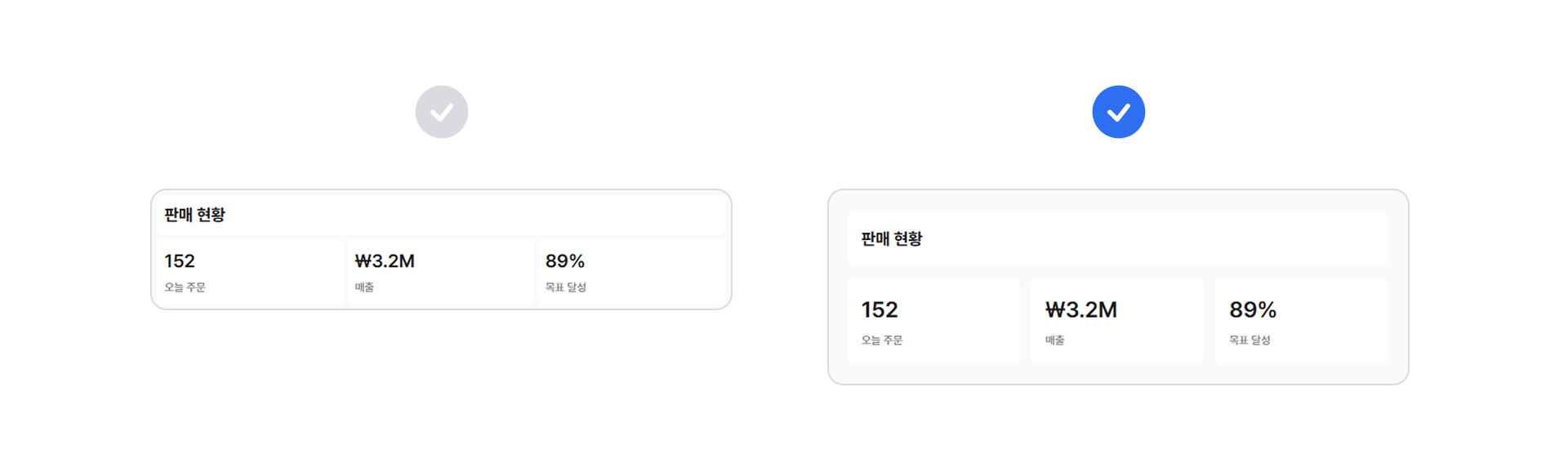This screenshot has width=1568, height=467.
Task: Select 89% value in the spacious card
Action: pos(1253,310)
